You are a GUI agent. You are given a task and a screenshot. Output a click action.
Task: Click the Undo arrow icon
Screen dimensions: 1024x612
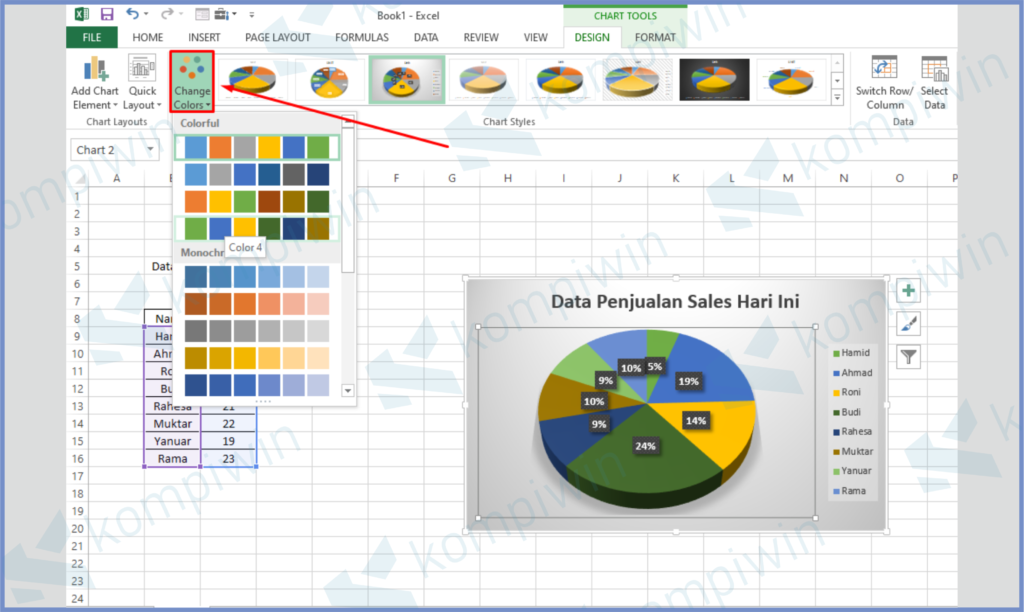(x=132, y=15)
